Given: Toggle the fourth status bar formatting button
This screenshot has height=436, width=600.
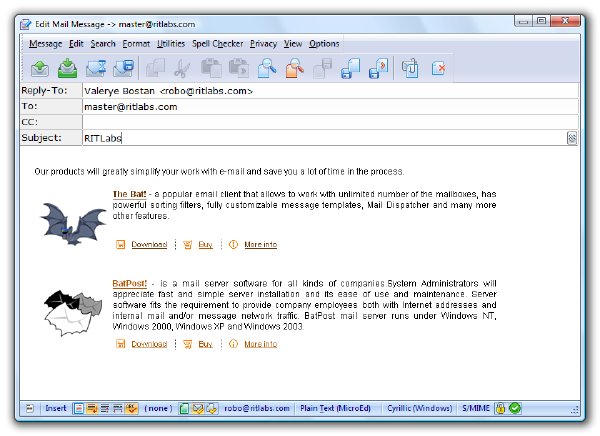Looking at the screenshot, I should click(118, 408).
